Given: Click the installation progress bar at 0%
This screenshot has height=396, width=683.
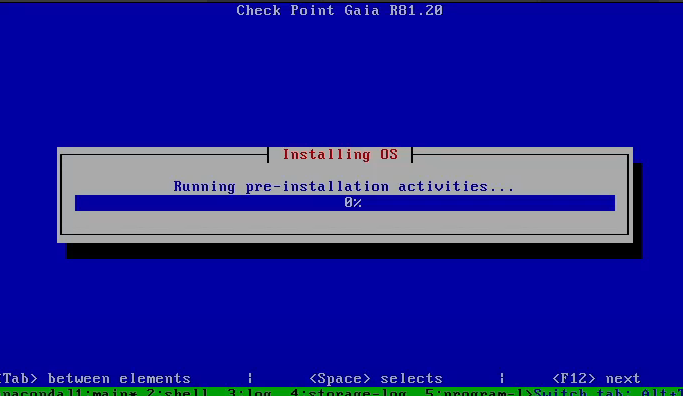Looking at the screenshot, I should [x=345, y=203].
